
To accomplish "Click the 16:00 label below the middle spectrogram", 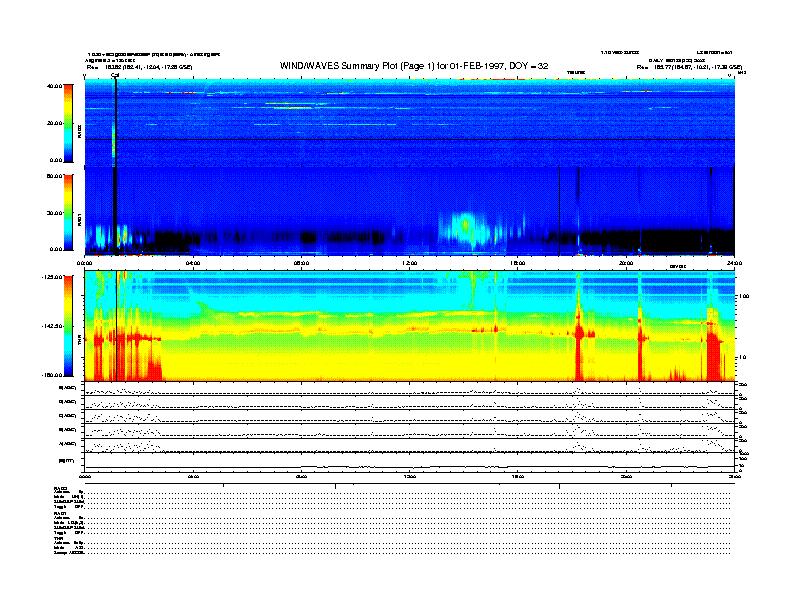I will (518, 263).
